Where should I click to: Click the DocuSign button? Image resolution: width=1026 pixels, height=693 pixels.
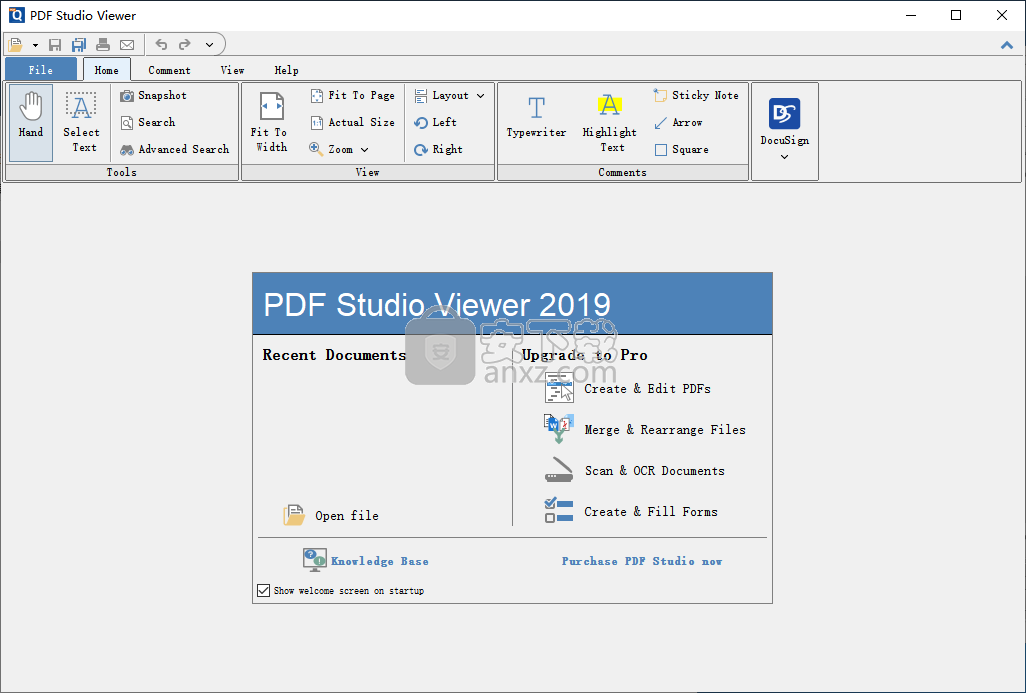coord(785,122)
